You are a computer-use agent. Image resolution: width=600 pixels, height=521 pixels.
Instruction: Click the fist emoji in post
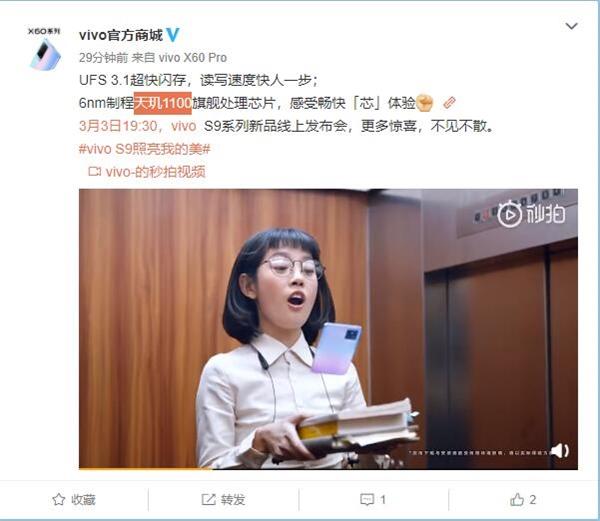pos(424,103)
